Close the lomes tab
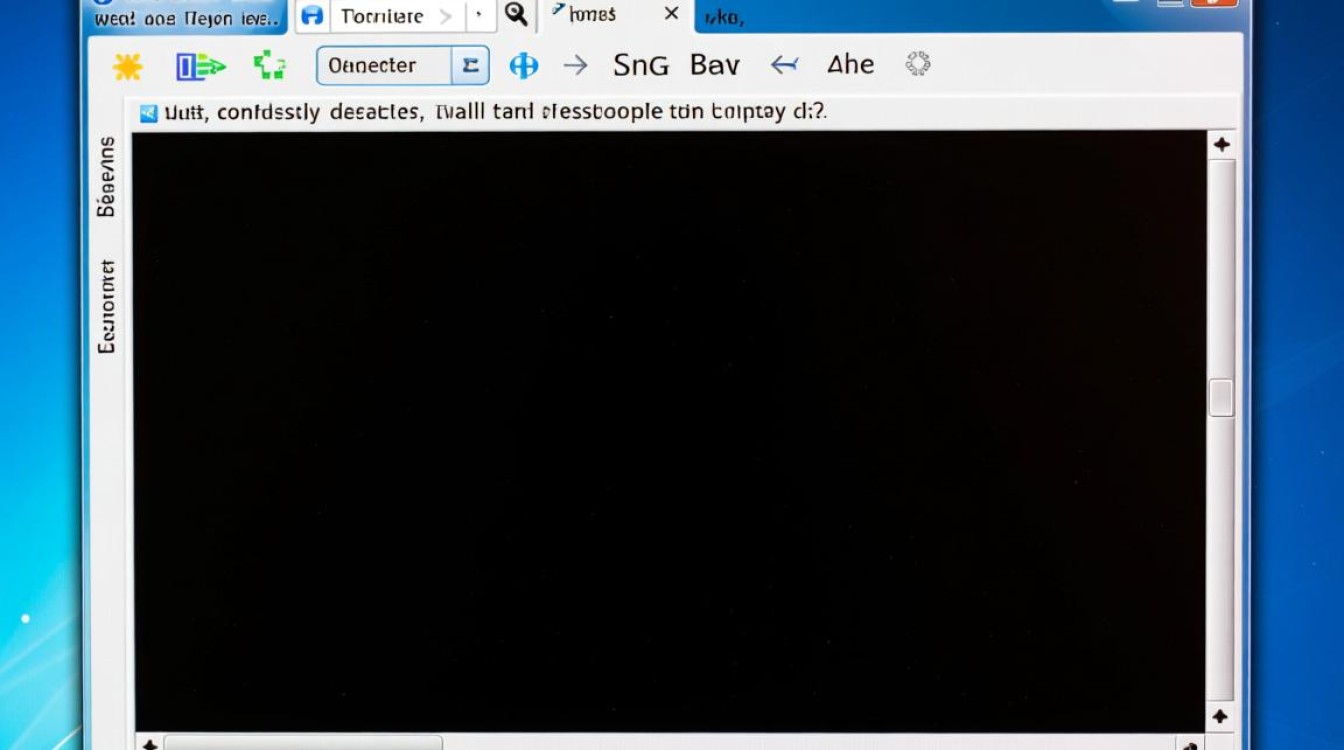This screenshot has height=750, width=1344. point(672,14)
